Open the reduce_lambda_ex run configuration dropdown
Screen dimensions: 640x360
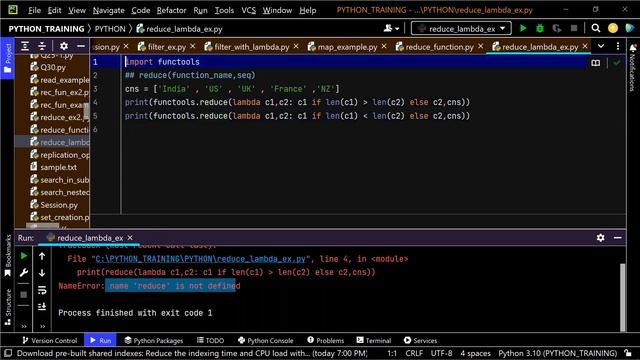(461, 29)
